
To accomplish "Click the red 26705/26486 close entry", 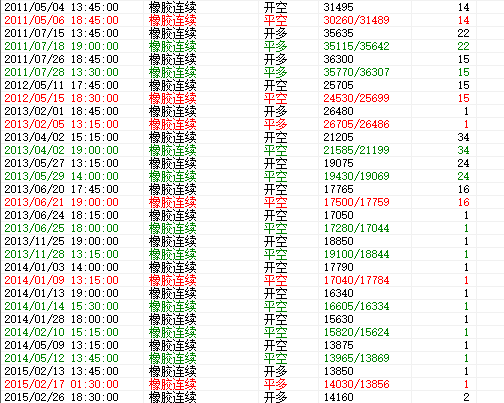I will (x=356, y=124).
